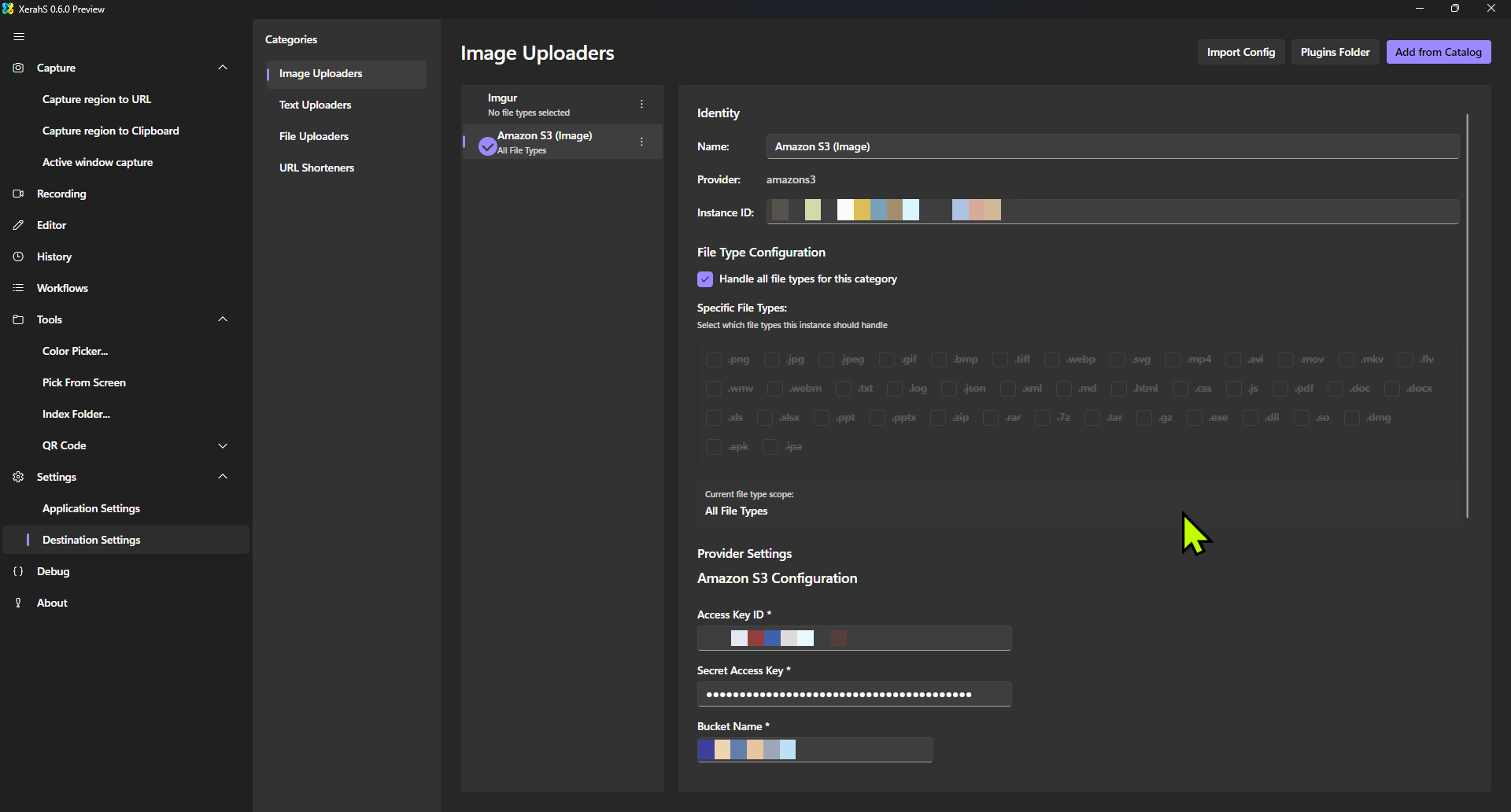
Task: Click the Editor pencil icon
Action: coord(18,225)
